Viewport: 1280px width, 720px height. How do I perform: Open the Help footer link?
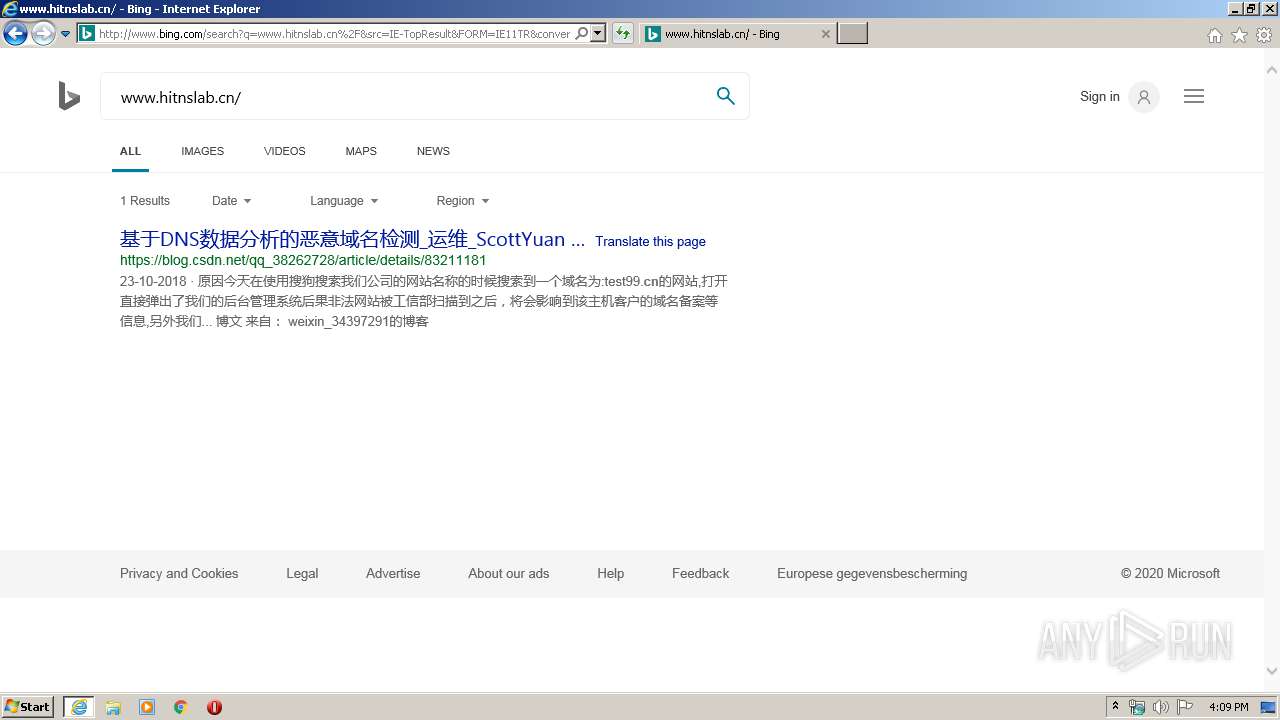tap(611, 574)
